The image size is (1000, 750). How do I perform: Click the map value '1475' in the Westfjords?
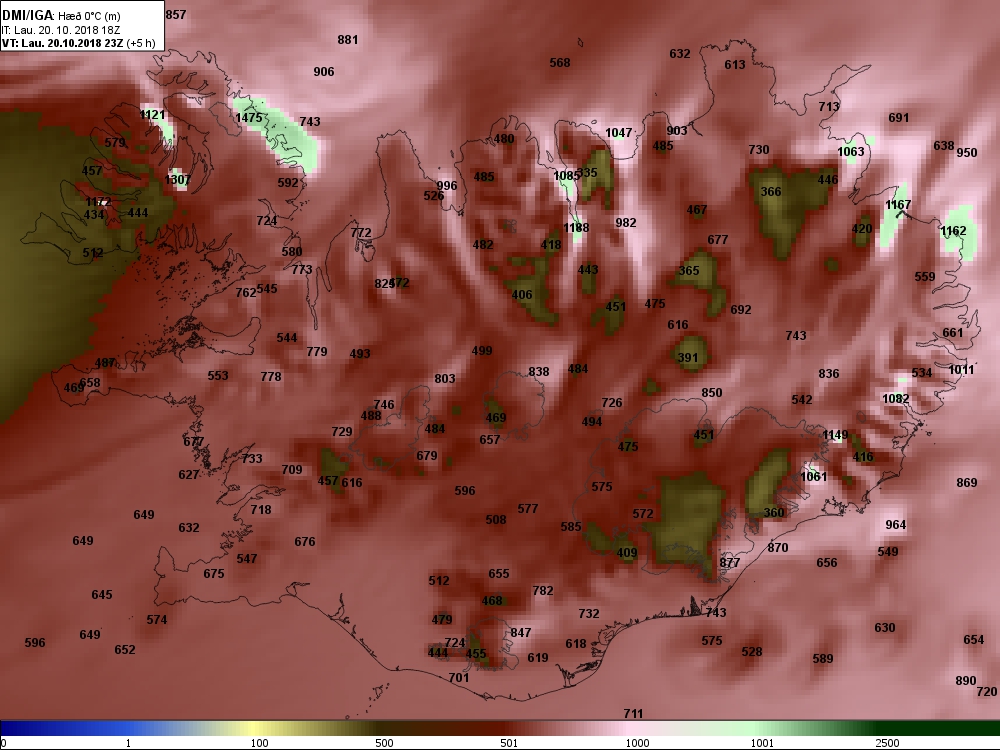point(249,117)
